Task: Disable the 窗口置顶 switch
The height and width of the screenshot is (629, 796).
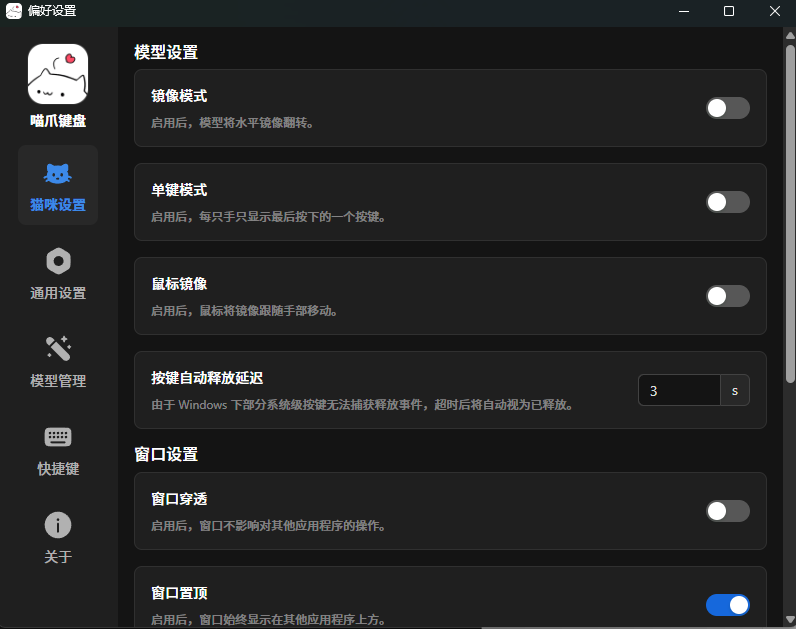Action: pyautogui.click(x=727, y=605)
